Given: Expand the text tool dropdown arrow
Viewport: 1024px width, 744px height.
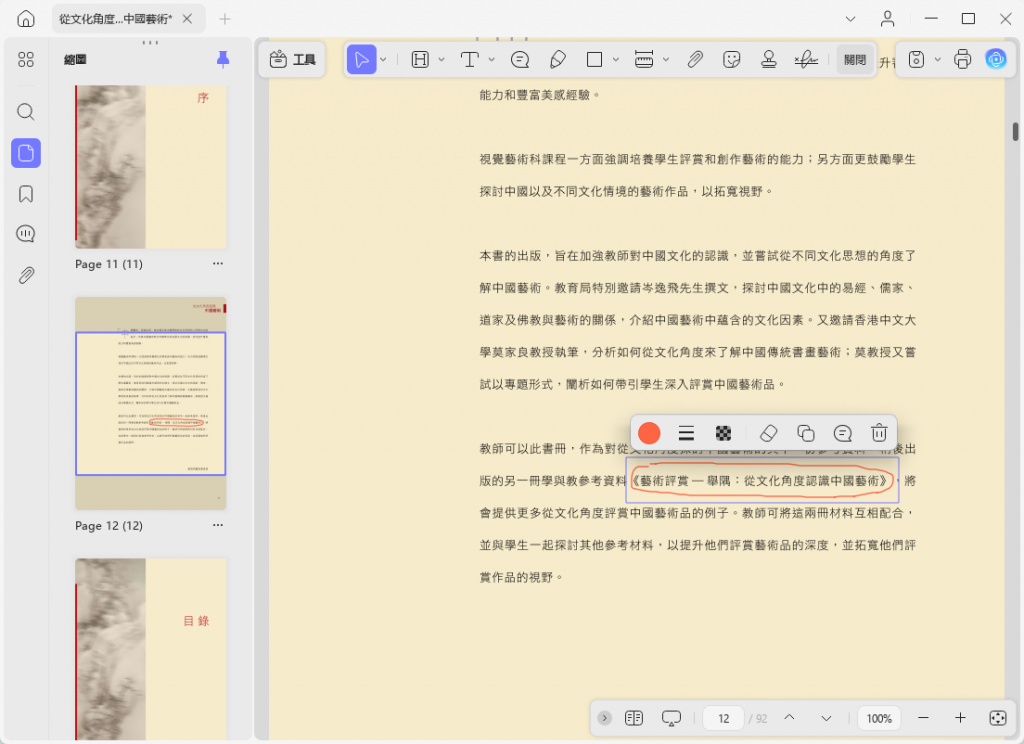Looking at the screenshot, I should (x=492, y=59).
